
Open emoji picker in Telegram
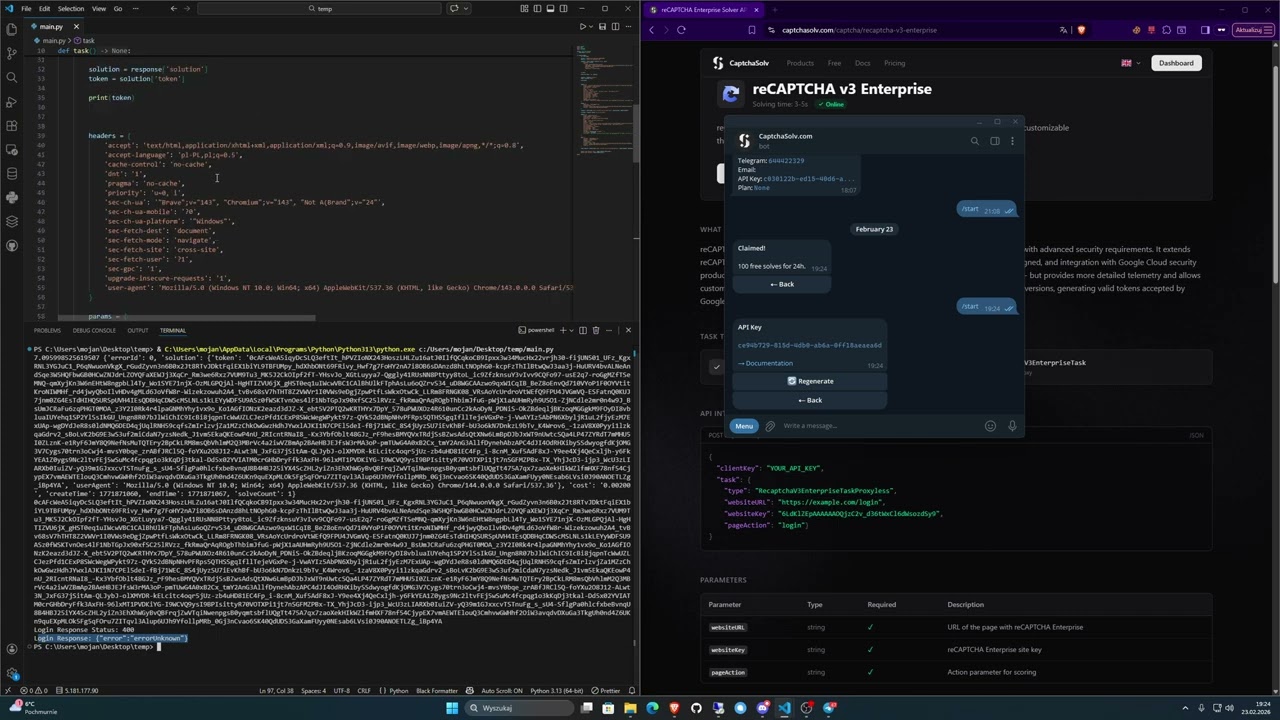click(x=990, y=426)
